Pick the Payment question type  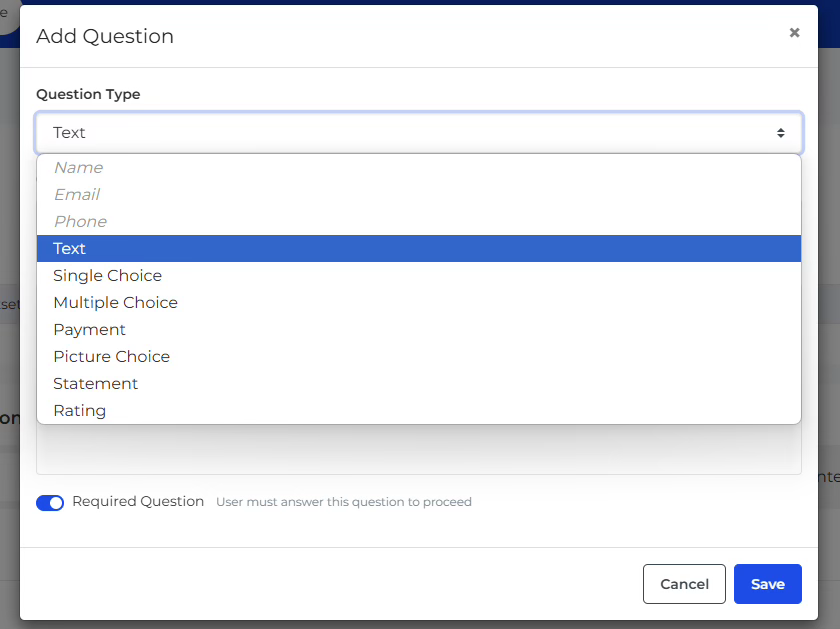pyautogui.click(x=419, y=330)
